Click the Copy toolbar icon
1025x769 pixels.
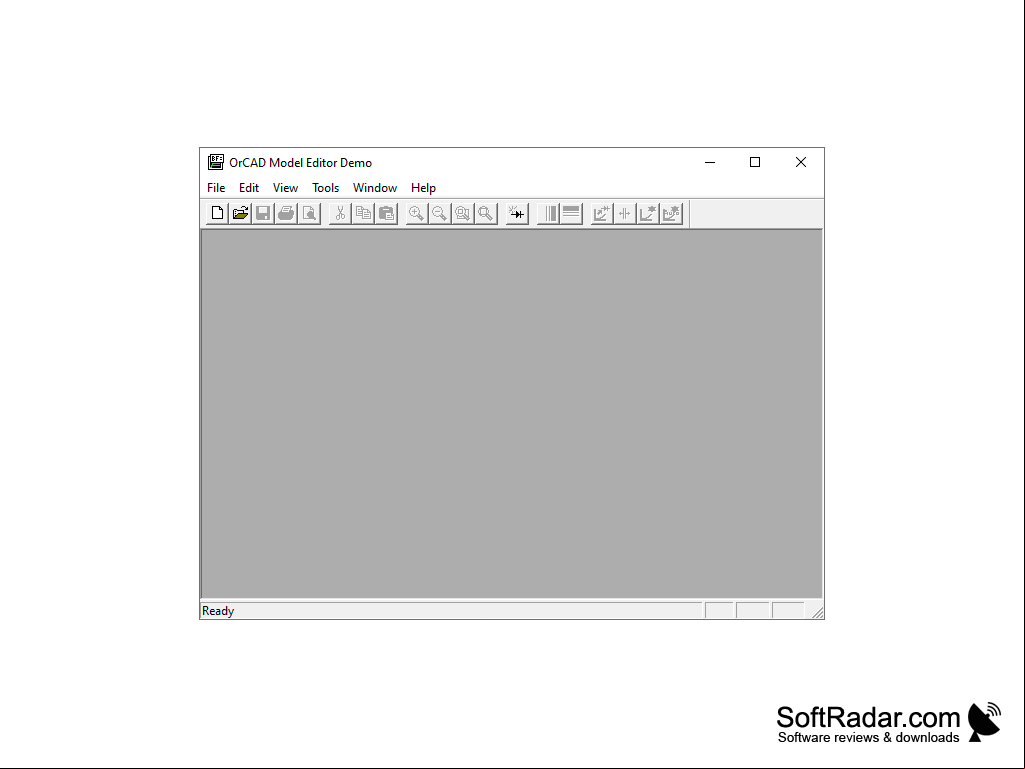click(363, 213)
